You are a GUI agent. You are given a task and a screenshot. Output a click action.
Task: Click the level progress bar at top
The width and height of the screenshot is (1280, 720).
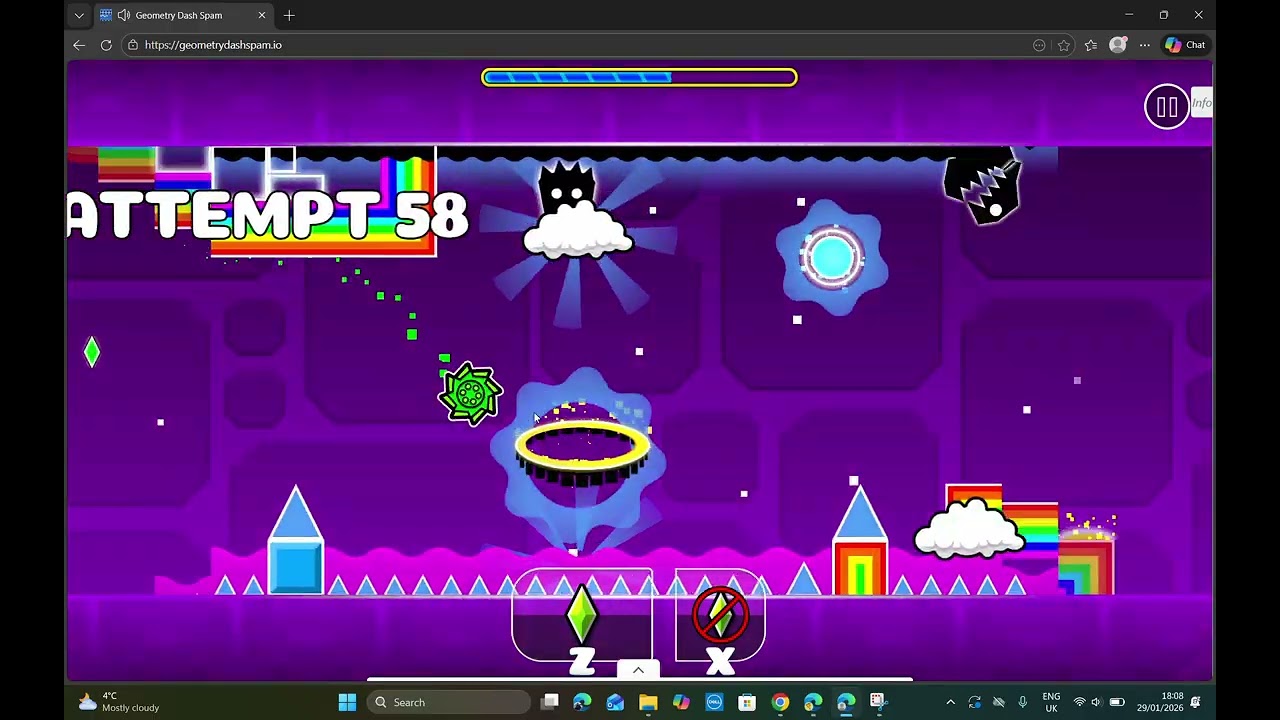639,77
